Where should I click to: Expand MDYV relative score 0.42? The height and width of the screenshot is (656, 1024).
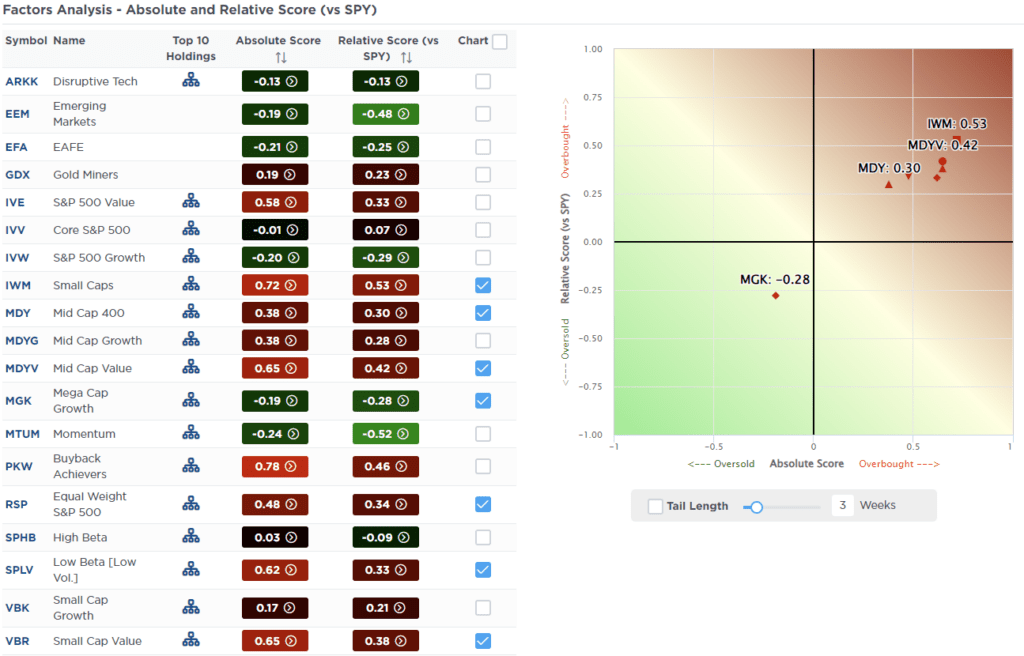click(385, 369)
